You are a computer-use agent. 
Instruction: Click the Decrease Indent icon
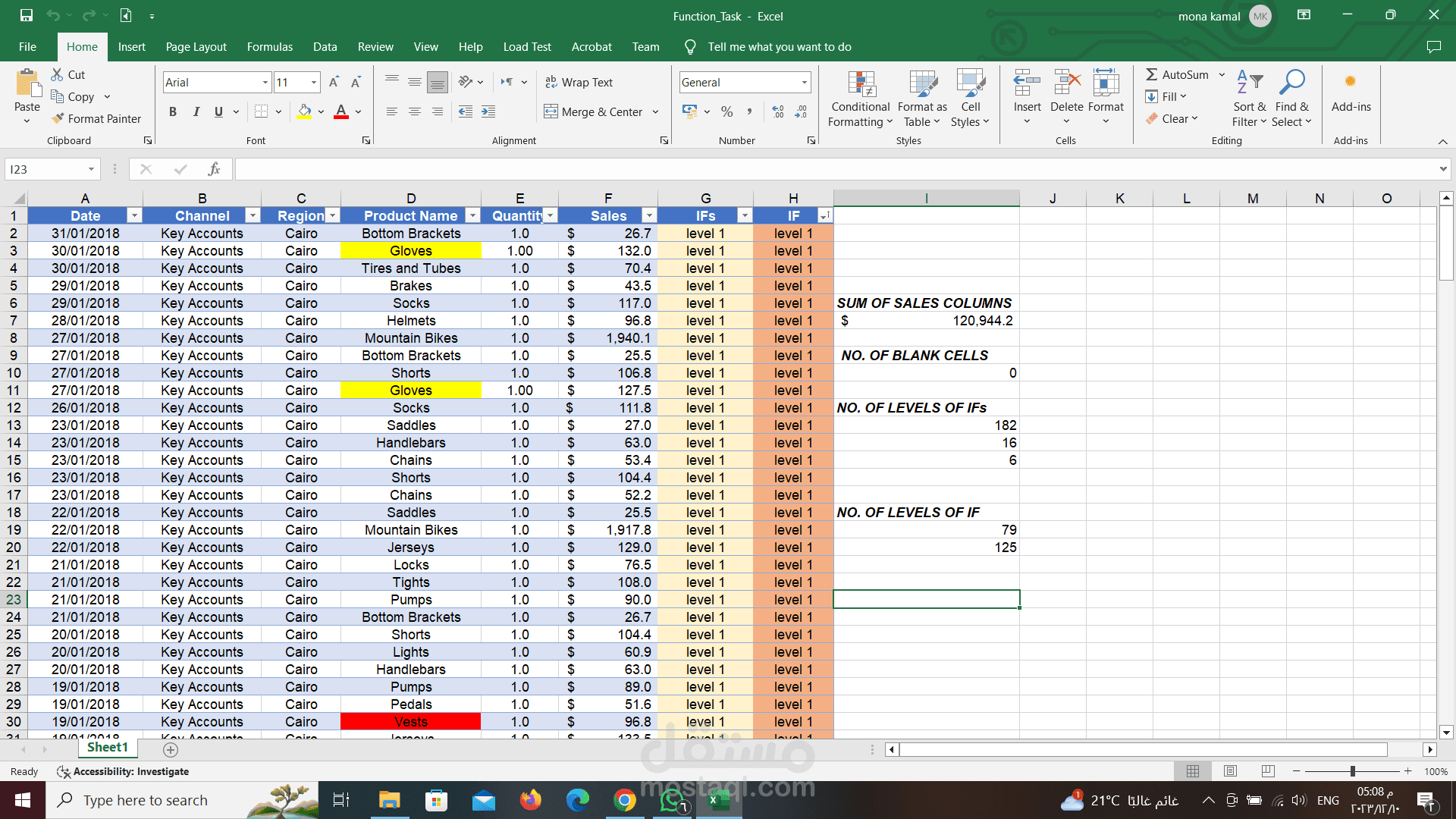(466, 111)
